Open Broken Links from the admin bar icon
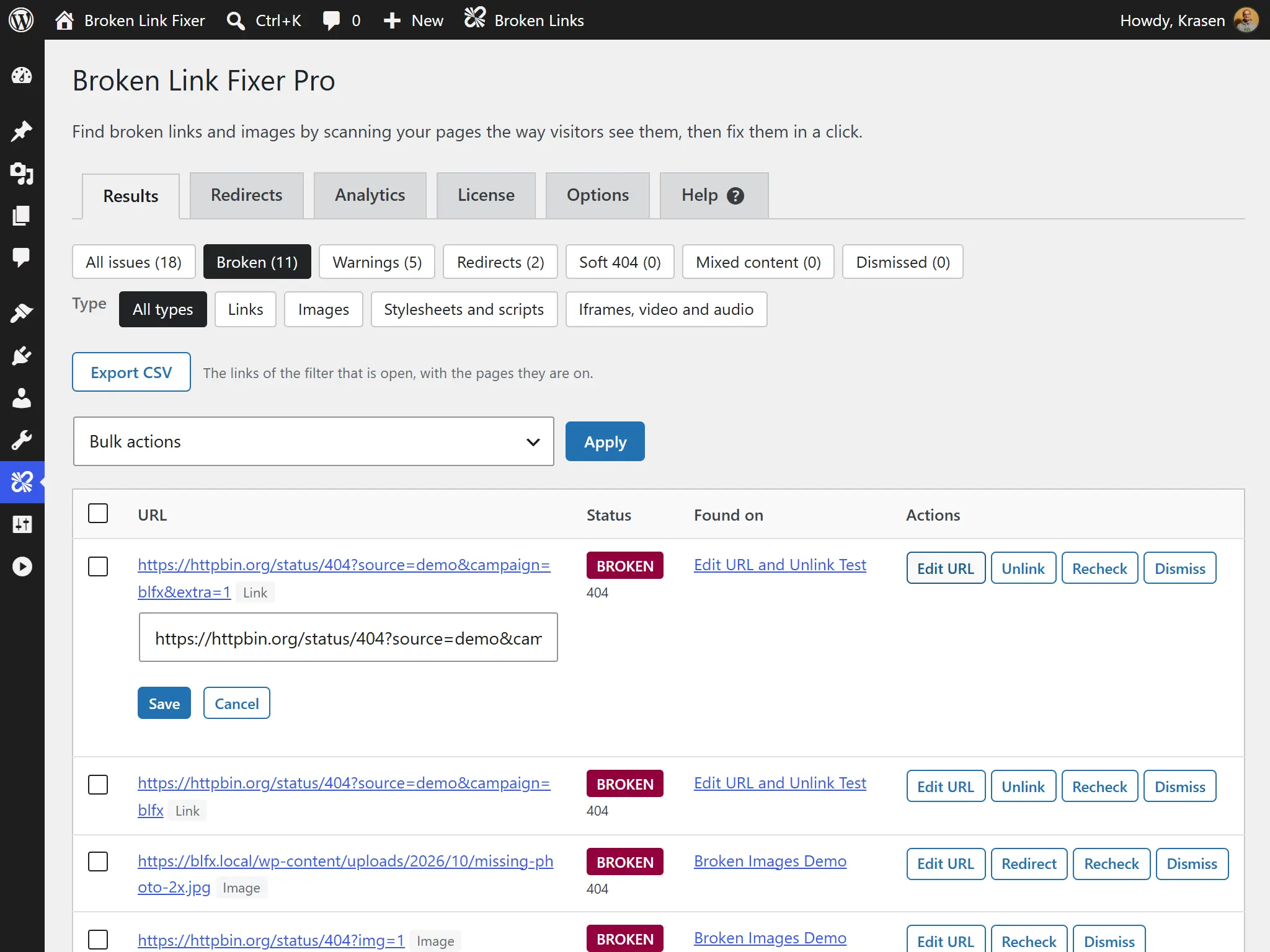1270x952 pixels. point(475,18)
